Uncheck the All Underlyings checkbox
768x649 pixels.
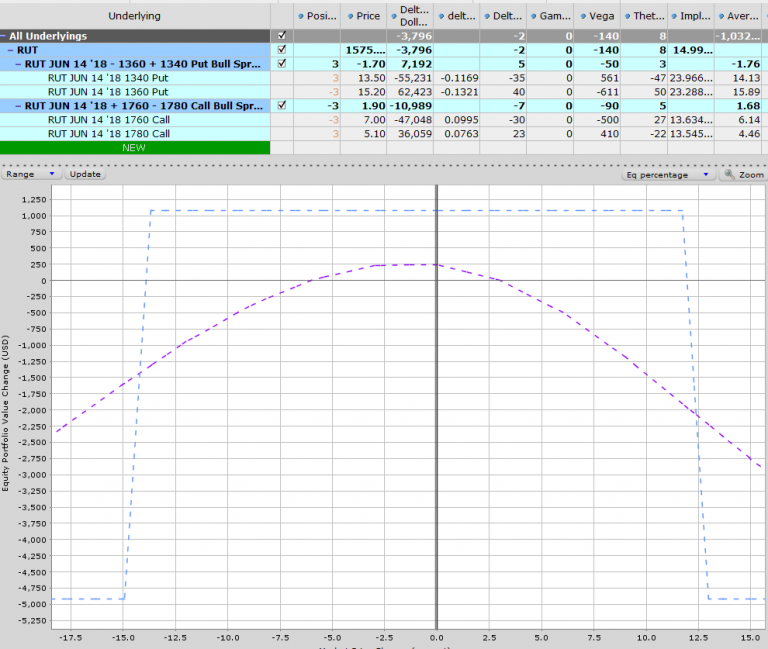[x=281, y=36]
